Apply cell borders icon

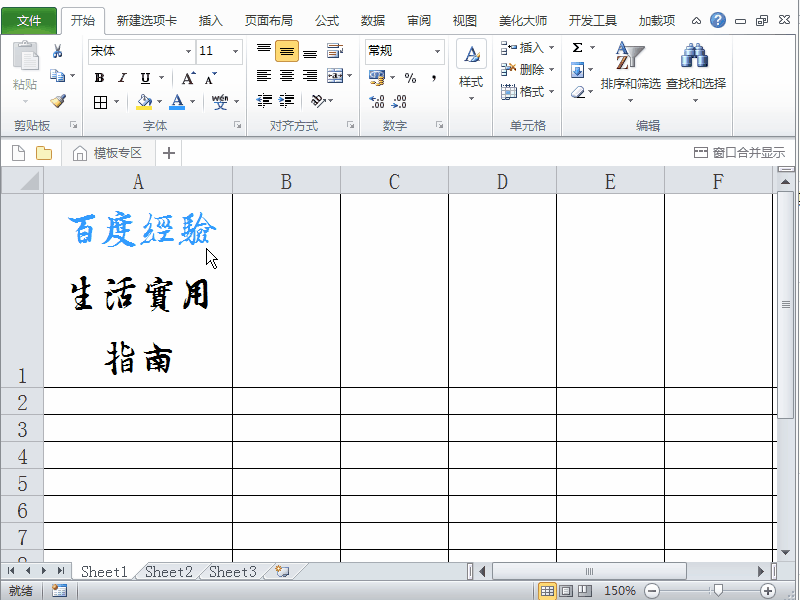point(101,102)
